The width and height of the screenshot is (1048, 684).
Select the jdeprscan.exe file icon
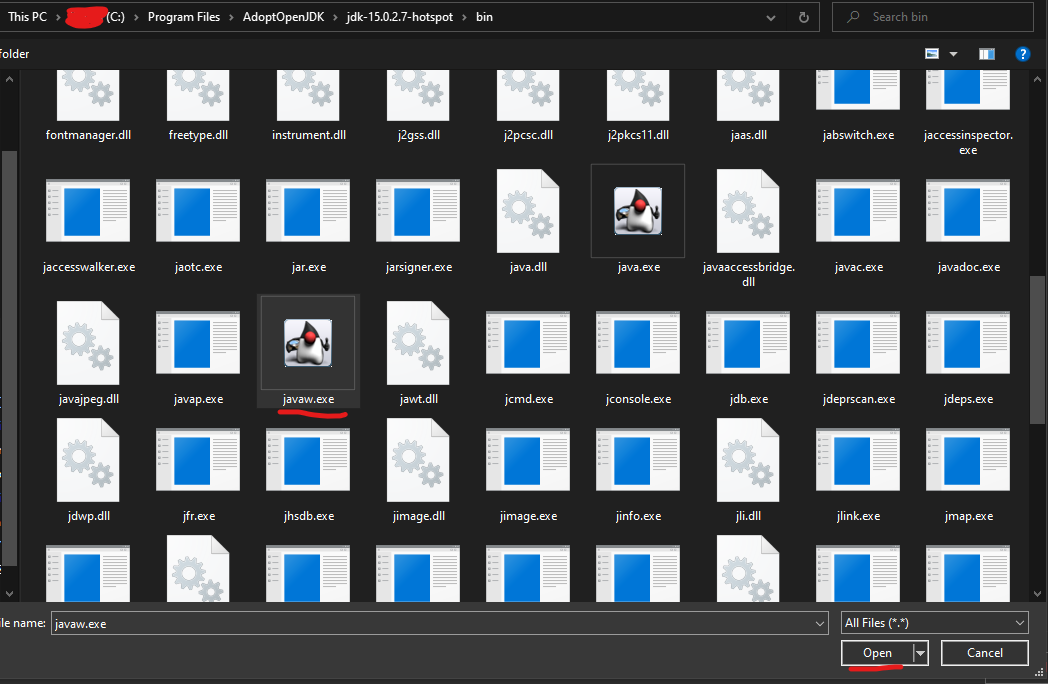(858, 342)
